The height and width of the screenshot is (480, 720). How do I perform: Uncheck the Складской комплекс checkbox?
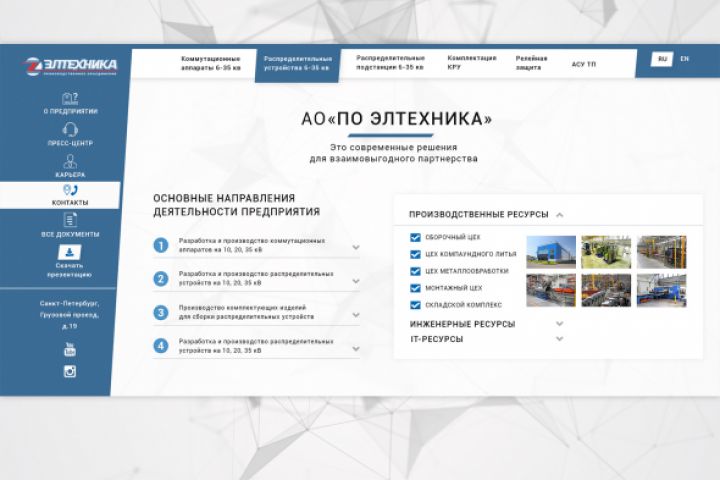[x=415, y=305]
